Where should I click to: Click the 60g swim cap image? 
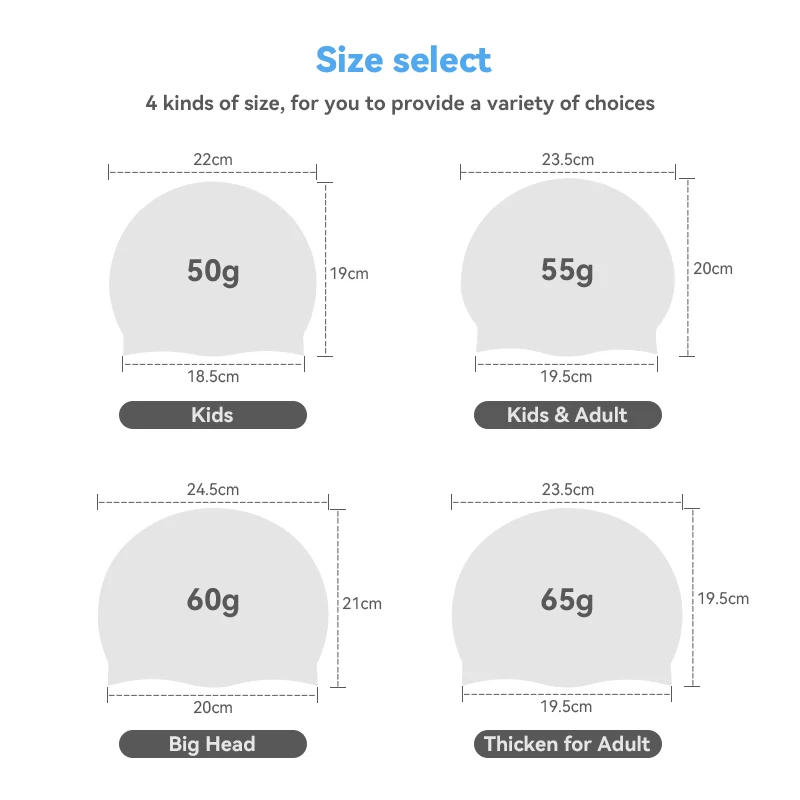pos(213,598)
